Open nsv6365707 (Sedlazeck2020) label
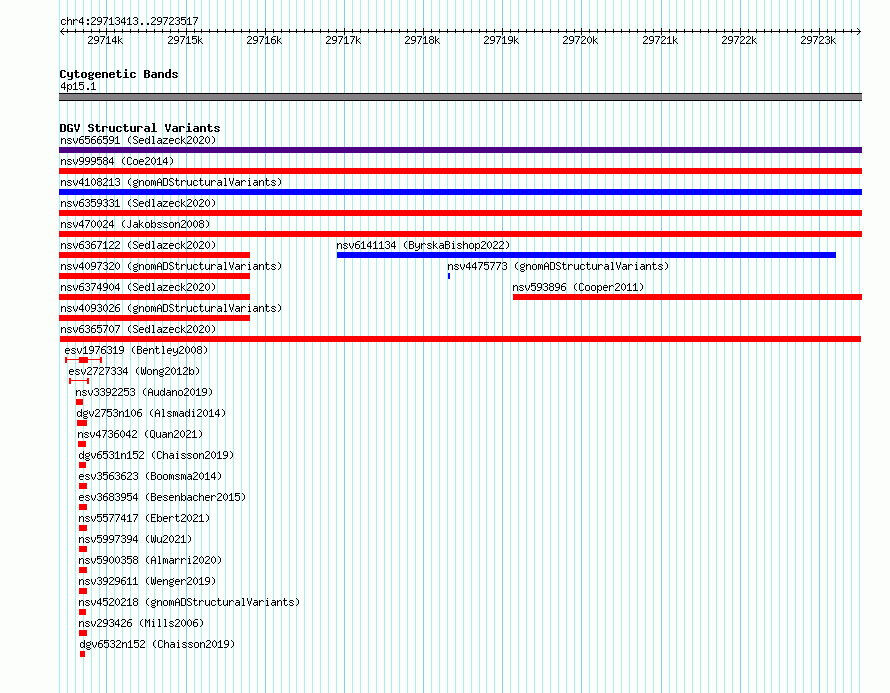890x693 pixels. click(138, 329)
